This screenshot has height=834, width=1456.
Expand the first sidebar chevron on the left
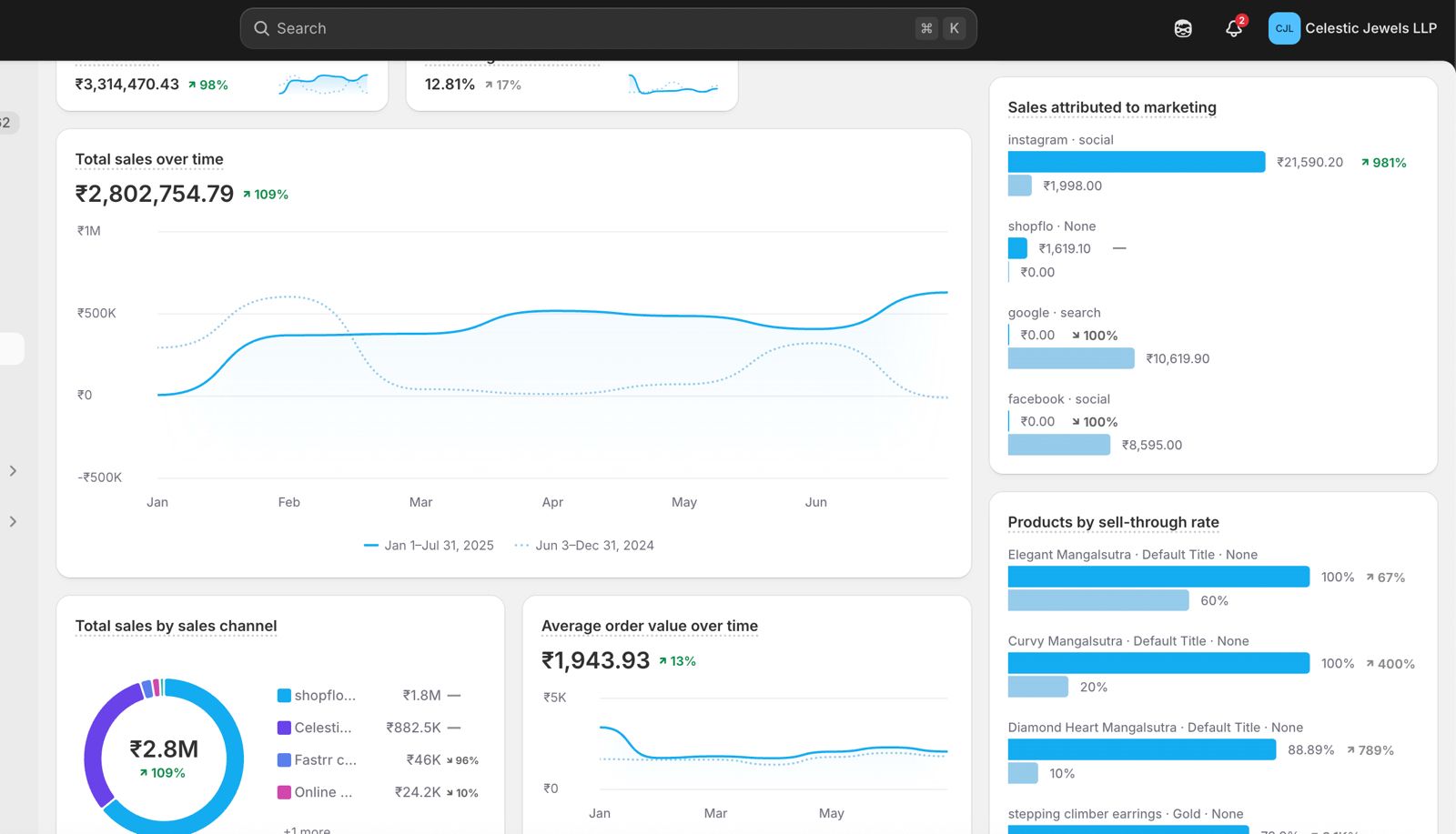(x=13, y=470)
